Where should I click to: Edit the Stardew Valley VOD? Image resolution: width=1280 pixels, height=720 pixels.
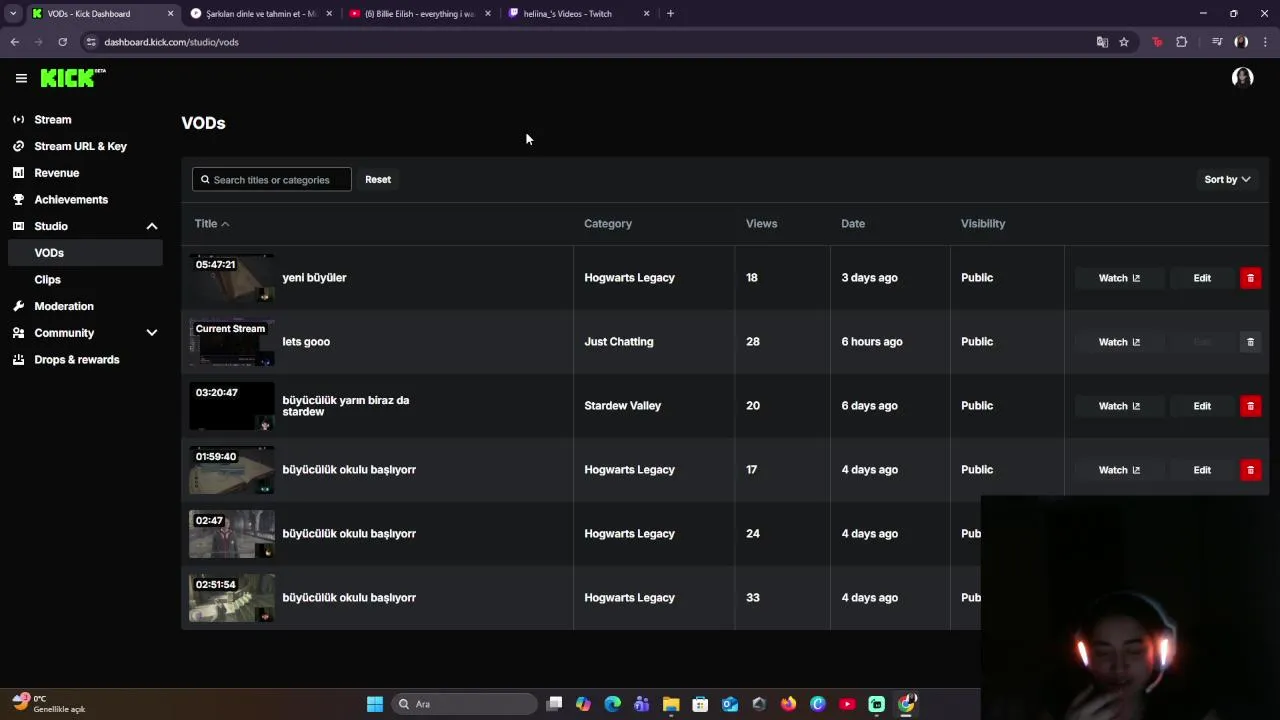tap(1202, 406)
